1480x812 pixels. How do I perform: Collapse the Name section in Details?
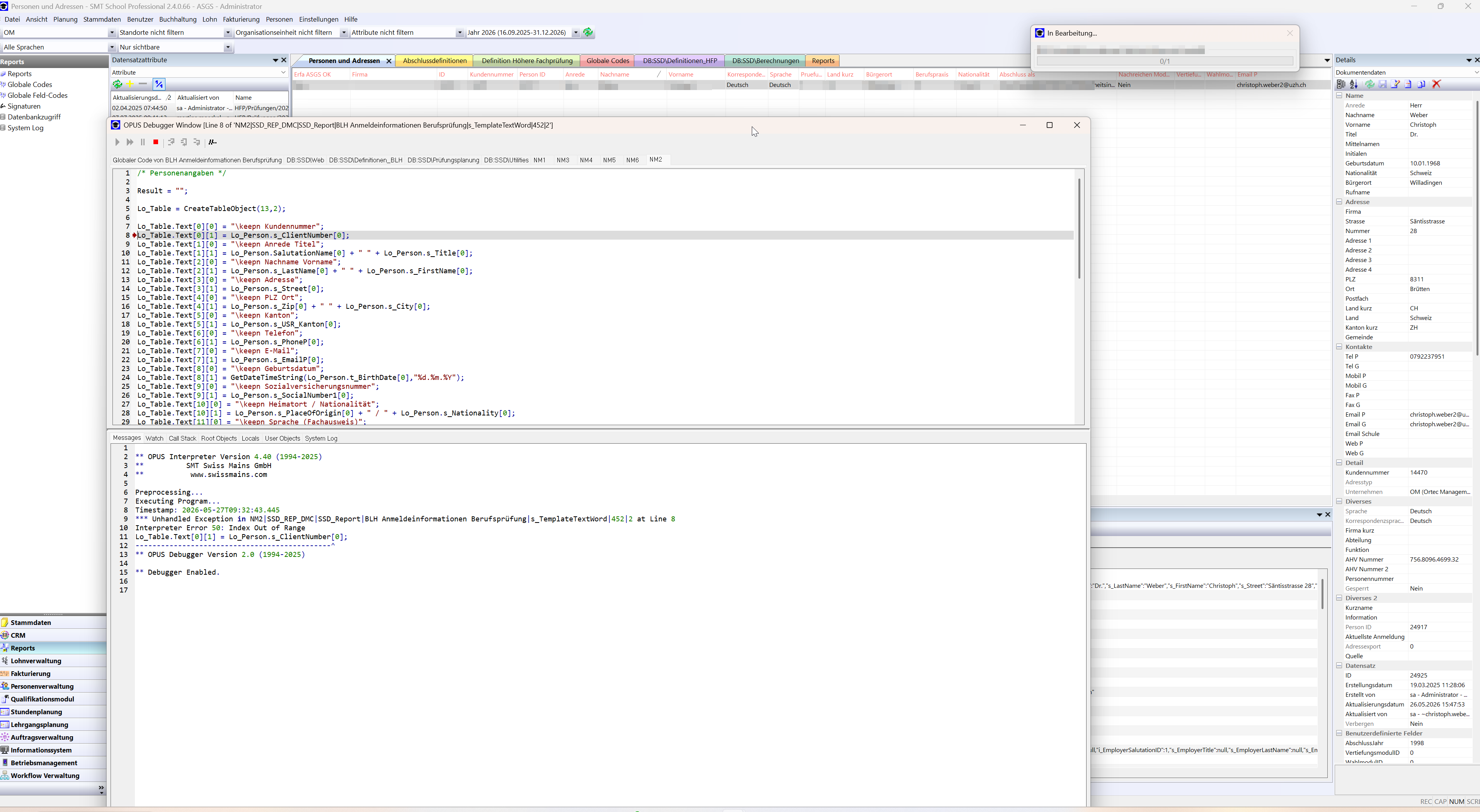click(x=1339, y=95)
